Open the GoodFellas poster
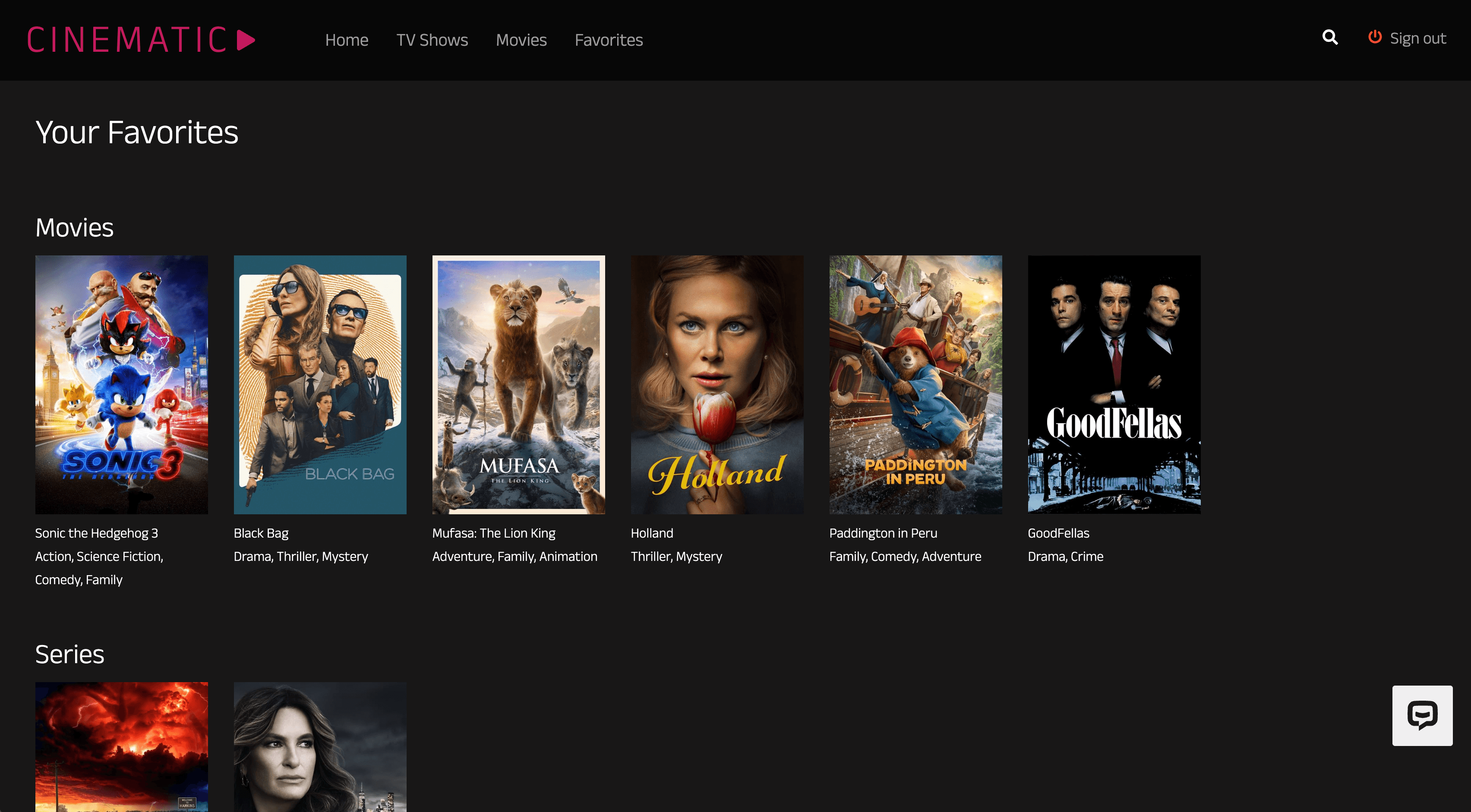This screenshot has width=1471, height=812. click(1114, 384)
